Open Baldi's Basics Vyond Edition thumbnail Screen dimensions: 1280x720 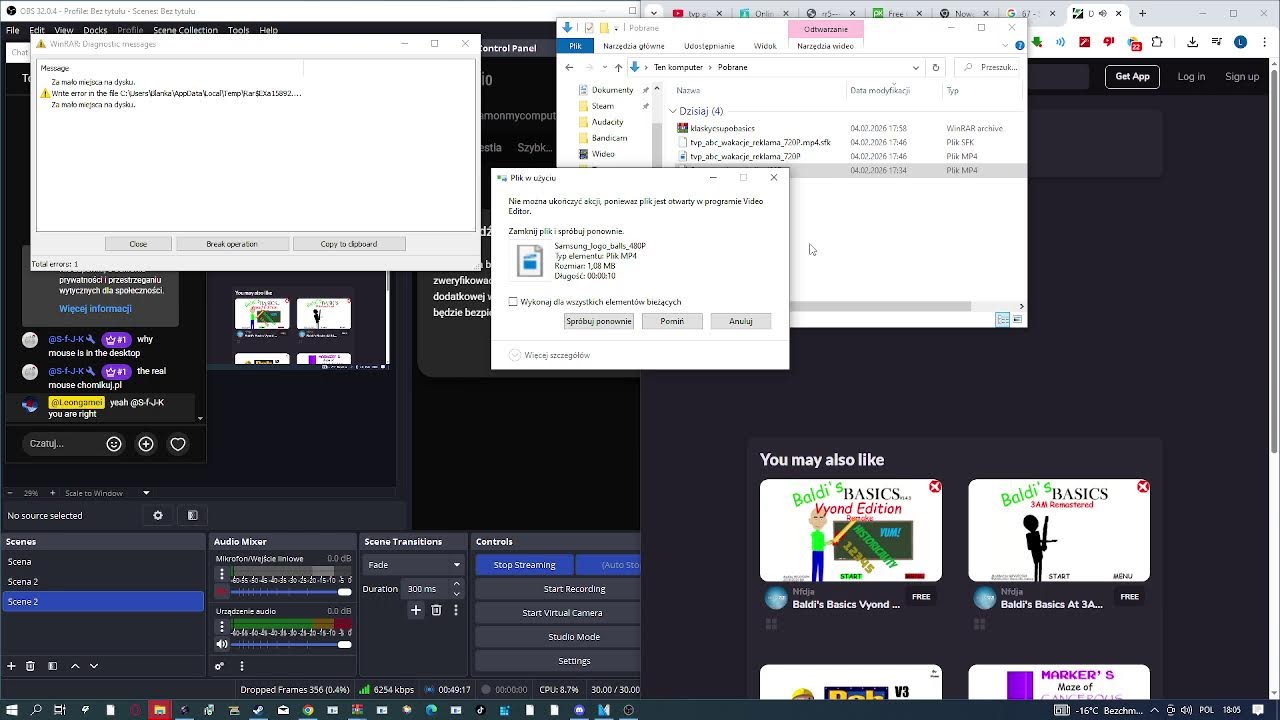[x=850, y=530]
